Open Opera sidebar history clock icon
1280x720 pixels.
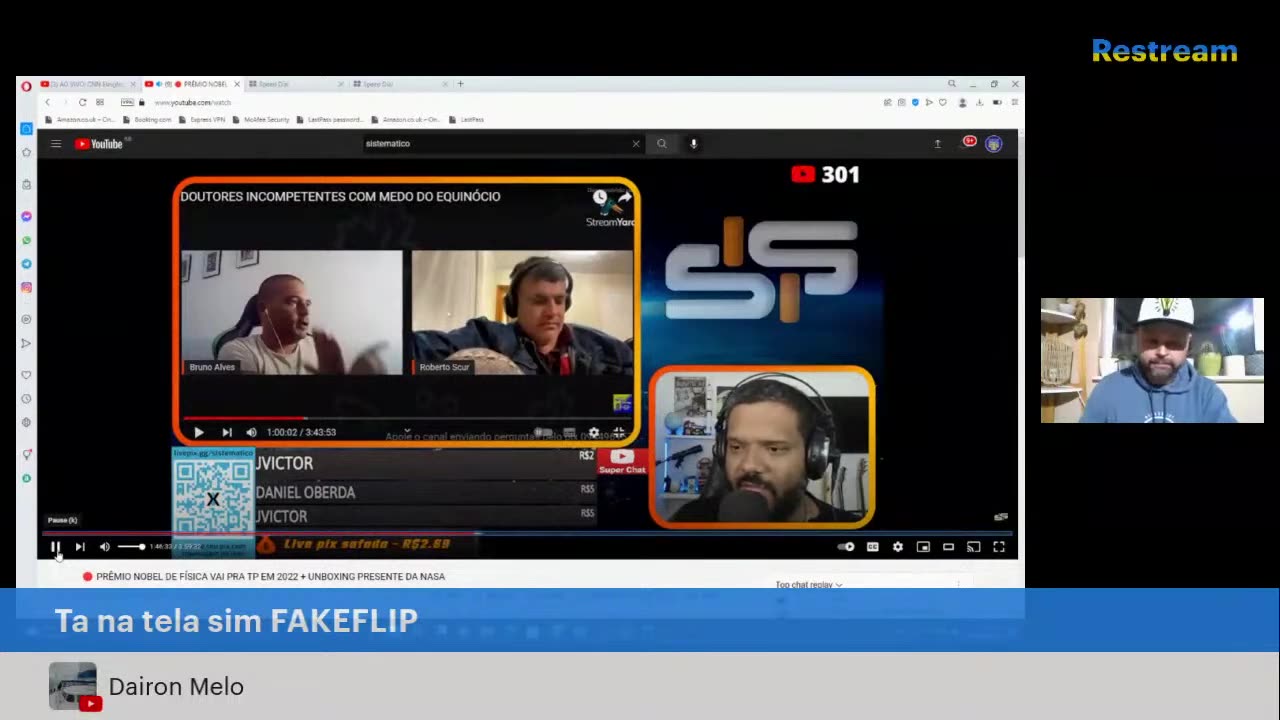coord(26,399)
